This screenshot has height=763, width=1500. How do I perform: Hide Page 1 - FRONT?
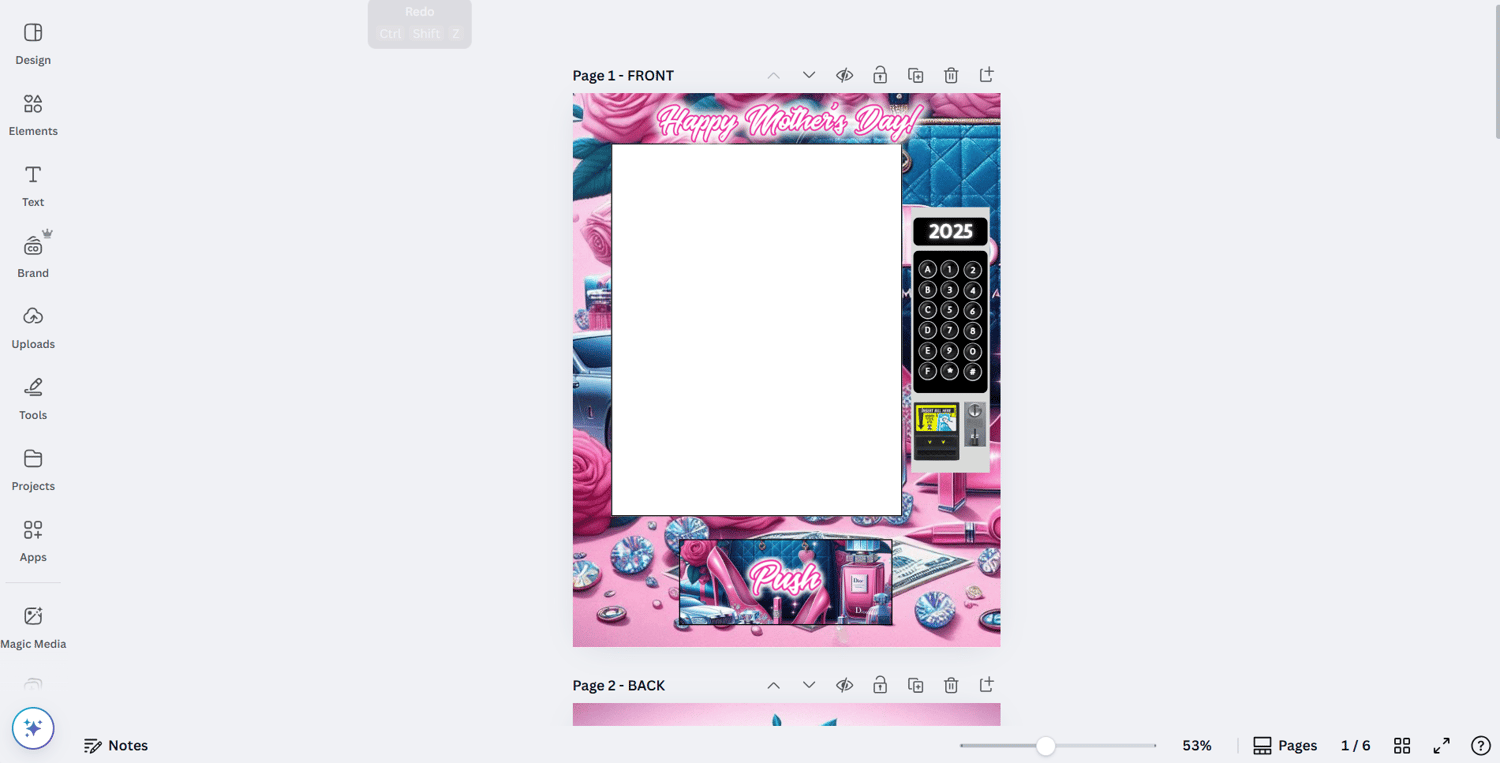(844, 75)
